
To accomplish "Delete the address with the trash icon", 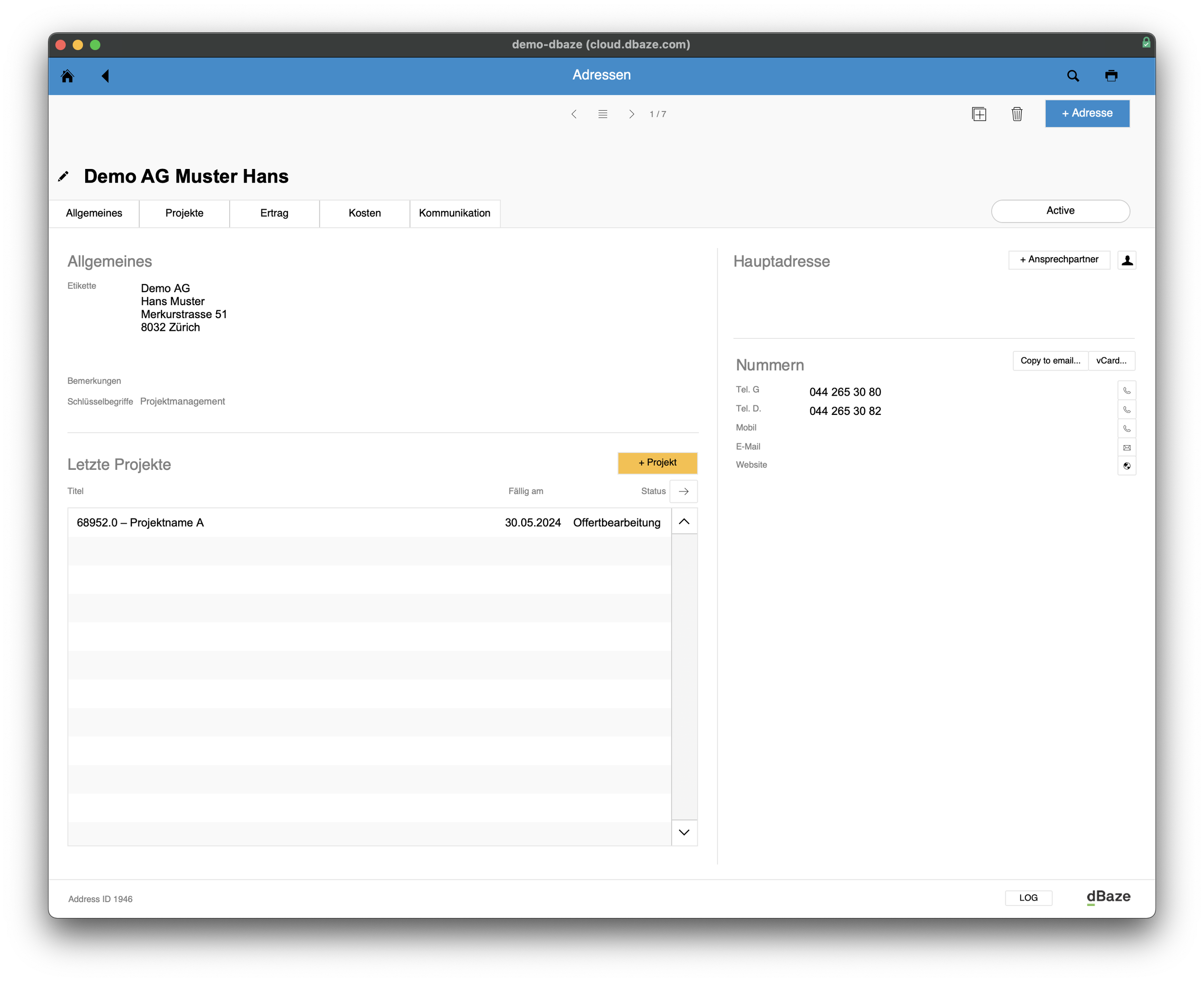I will tap(1017, 114).
